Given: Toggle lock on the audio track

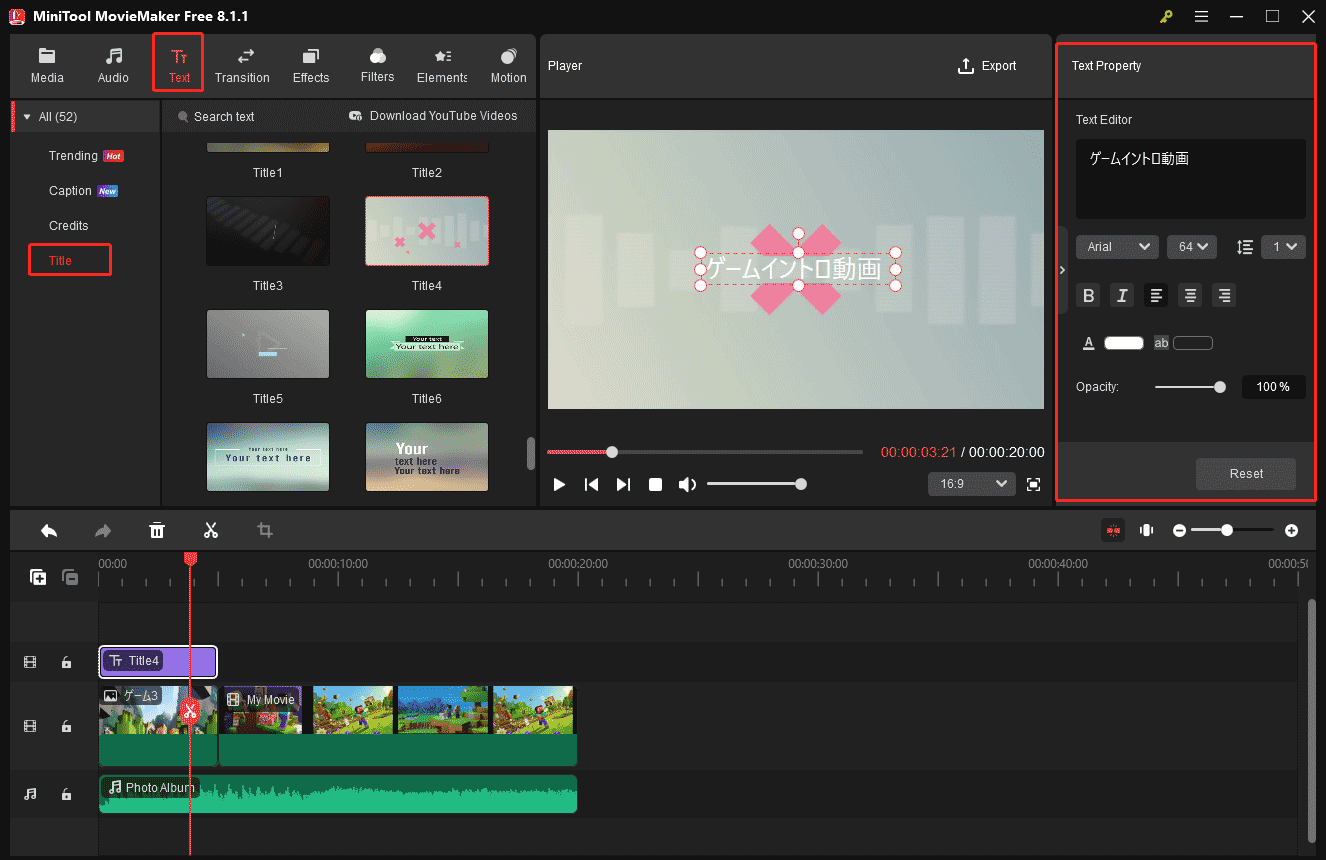Looking at the screenshot, I should 66,794.
